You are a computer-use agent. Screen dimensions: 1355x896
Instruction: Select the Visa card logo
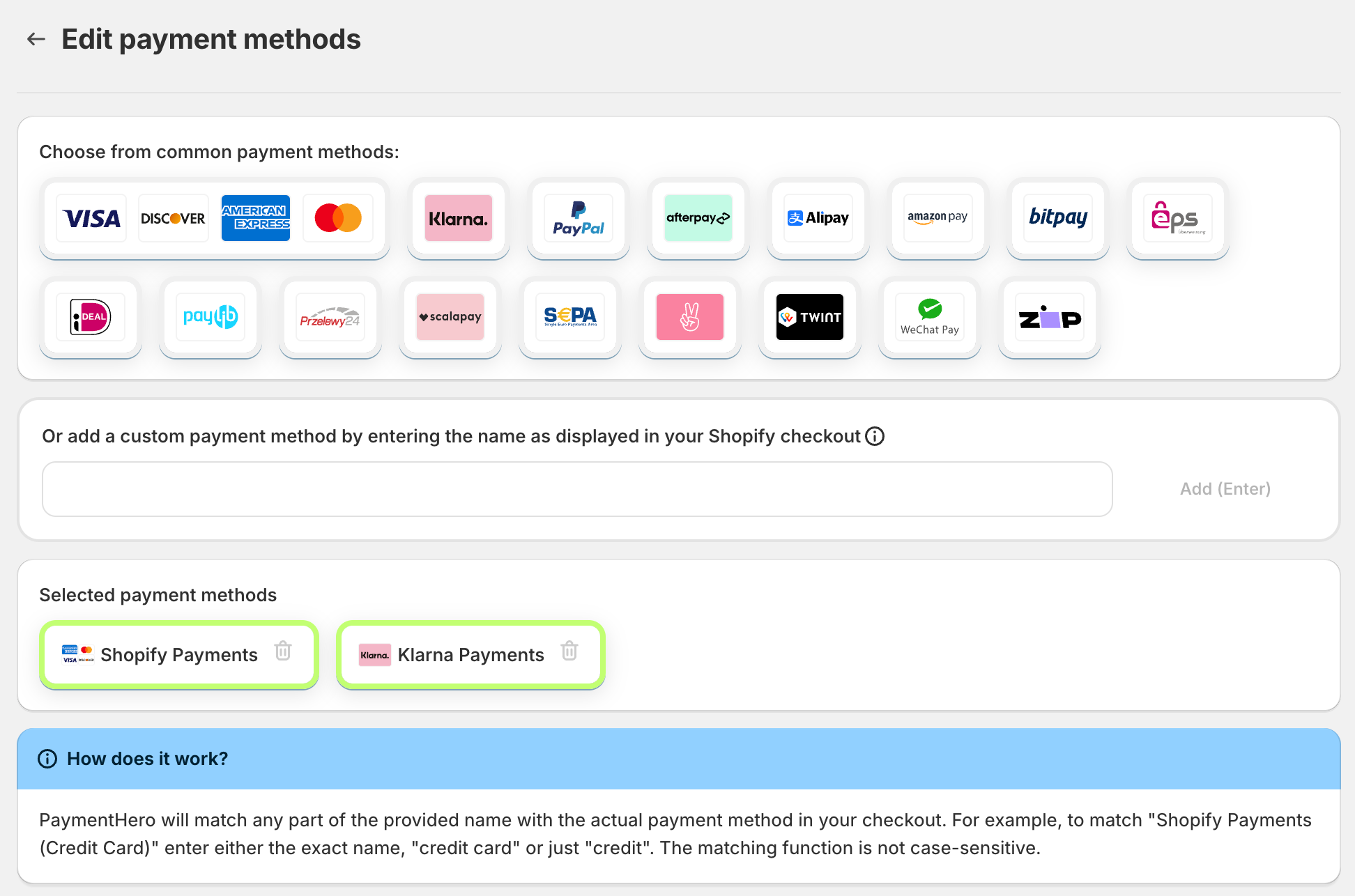91,218
